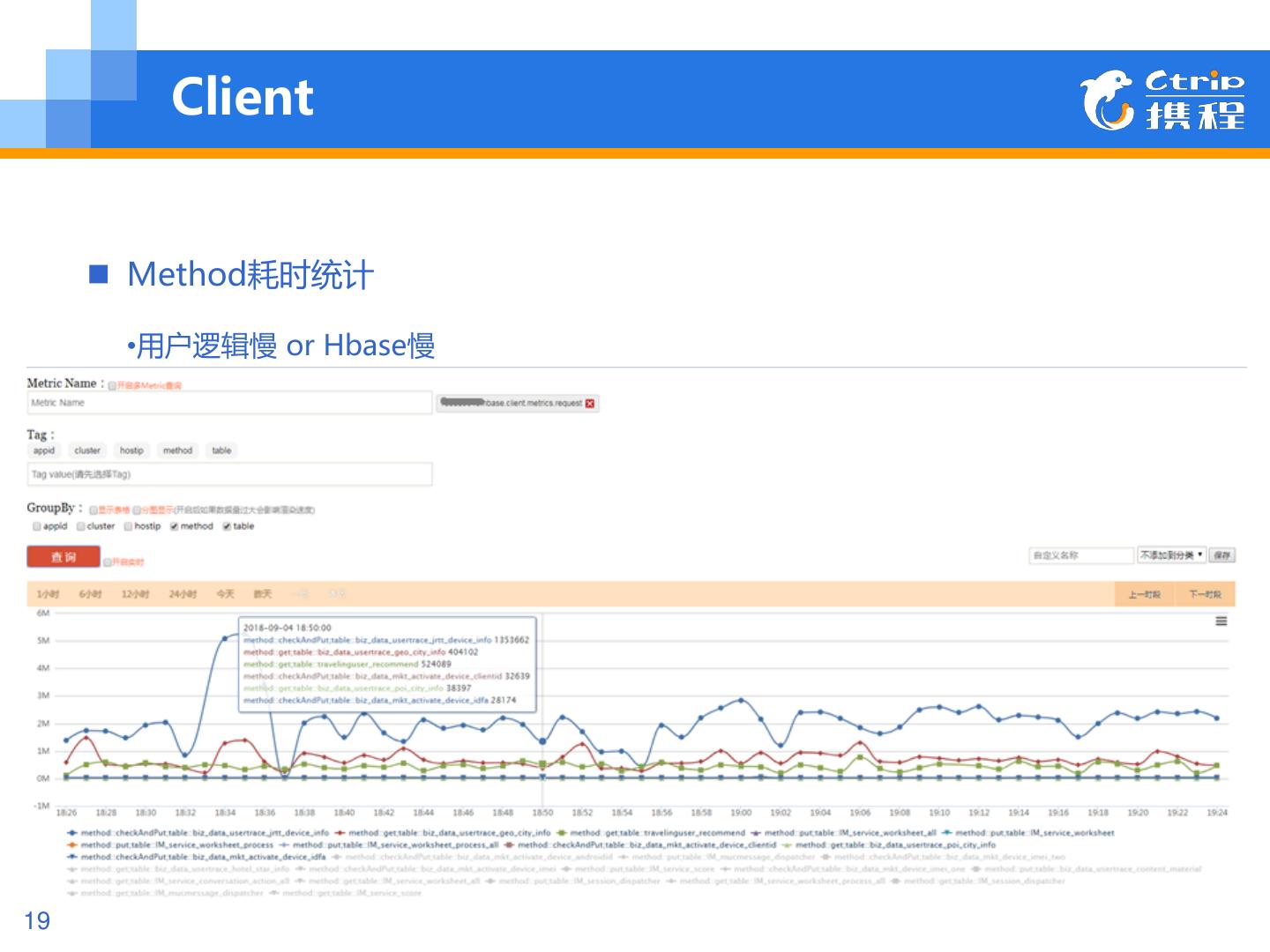The width and height of the screenshot is (1270, 952).
Task: Toggle travelinguser_recommend legend series
Action: tap(656, 833)
